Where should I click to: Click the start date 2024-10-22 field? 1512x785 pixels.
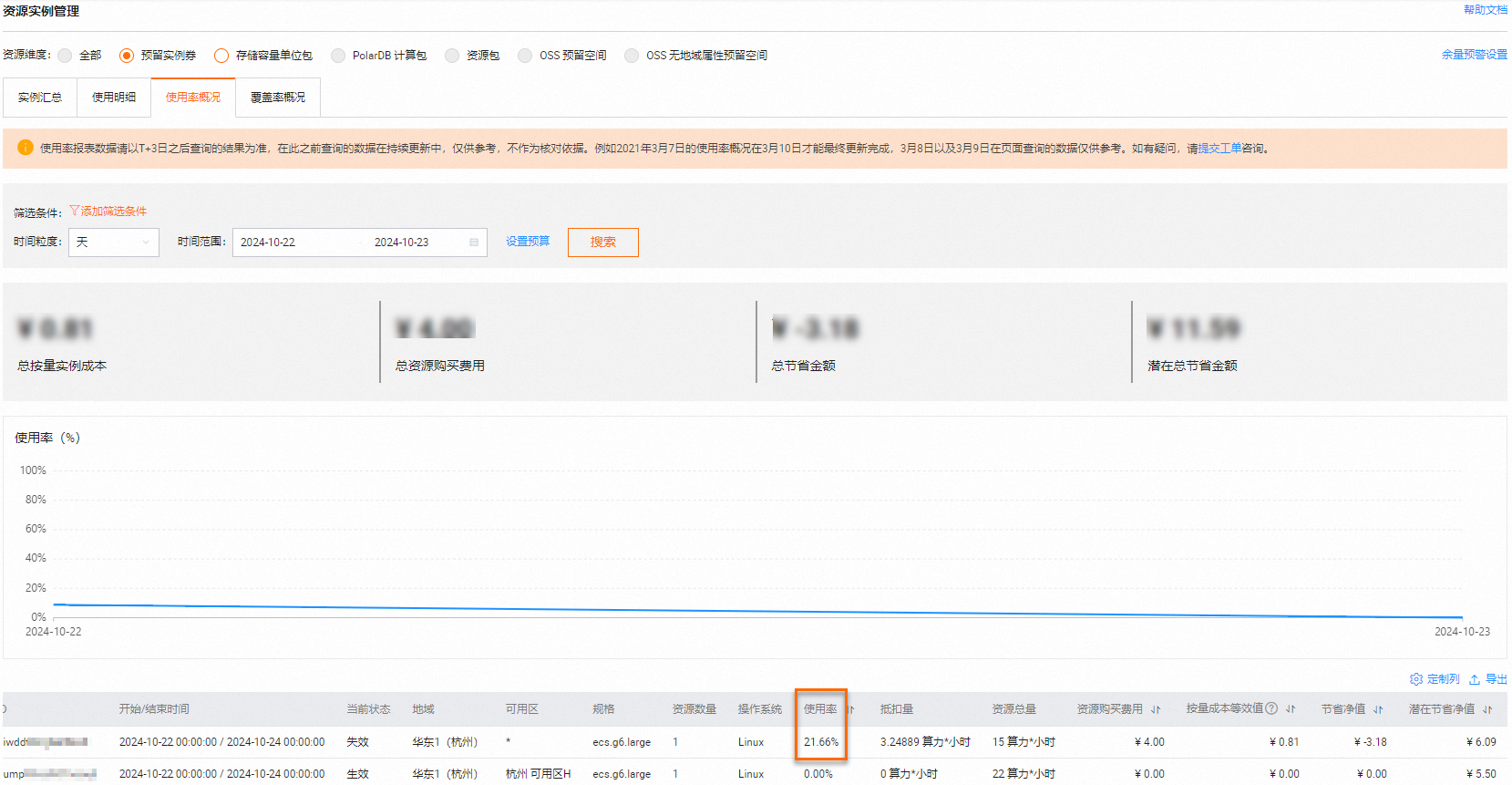tap(268, 243)
